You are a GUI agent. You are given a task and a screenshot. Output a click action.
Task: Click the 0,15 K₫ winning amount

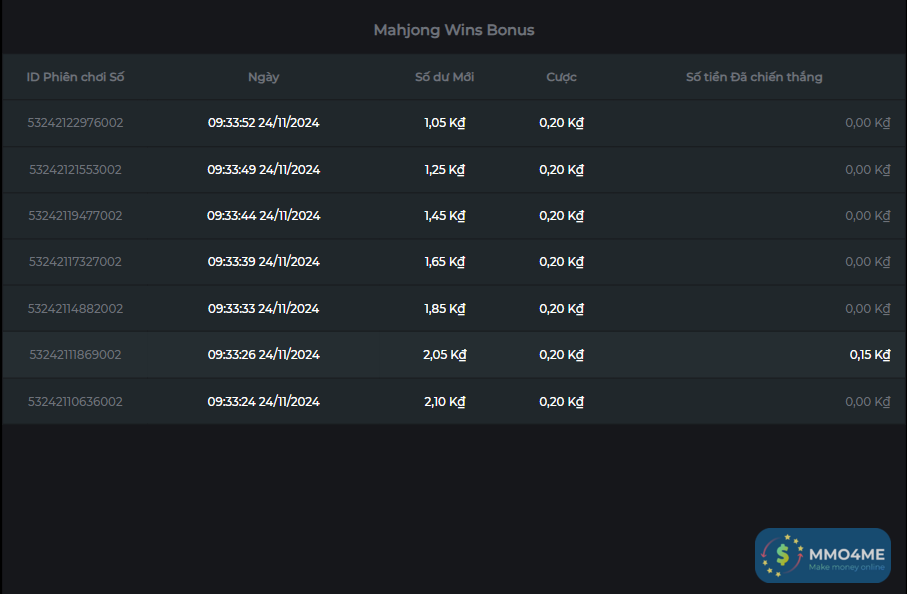coord(869,355)
